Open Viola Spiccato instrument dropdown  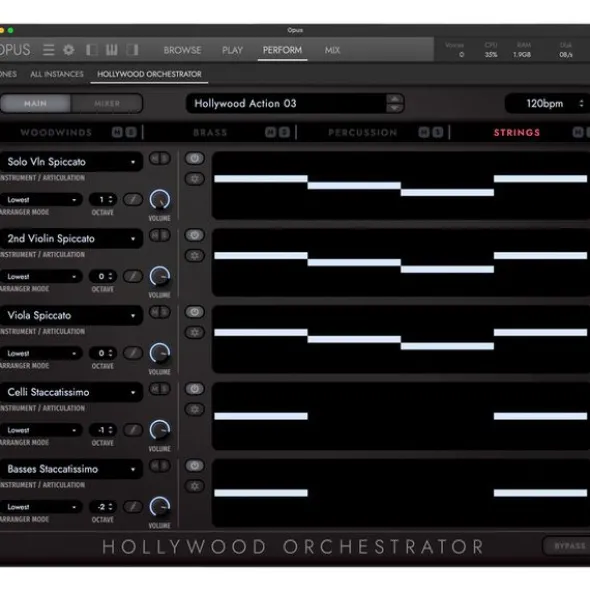(71, 315)
